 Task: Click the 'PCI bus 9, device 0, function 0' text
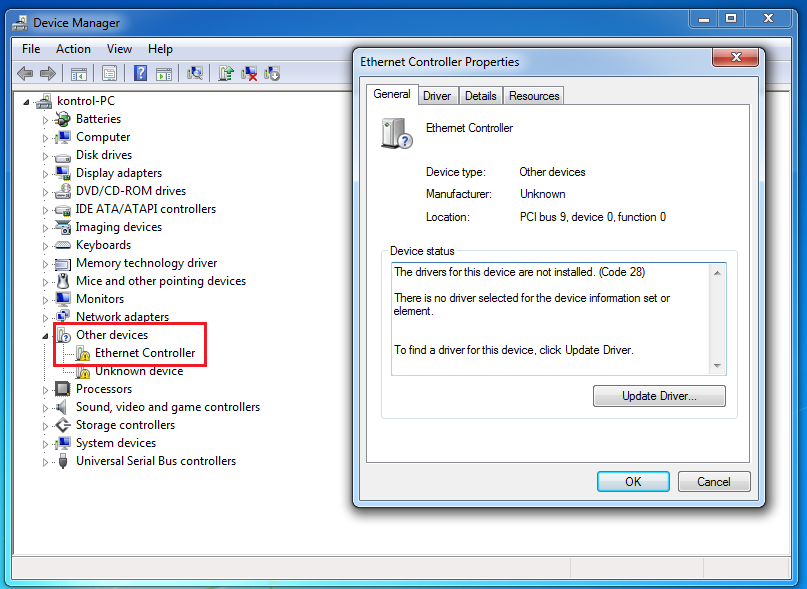(x=593, y=217)
